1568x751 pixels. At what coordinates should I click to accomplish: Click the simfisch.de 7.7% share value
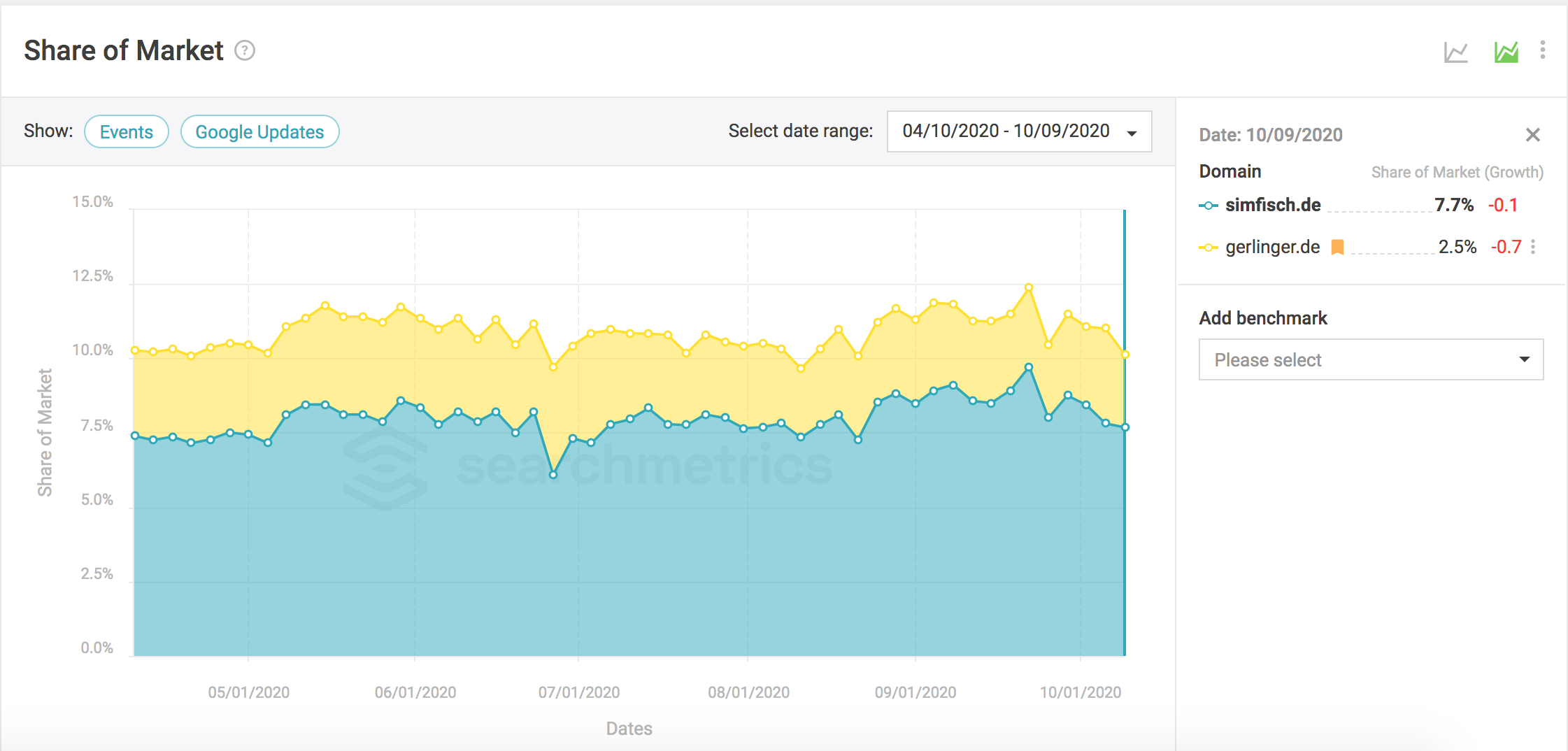tap(1454, 205)
